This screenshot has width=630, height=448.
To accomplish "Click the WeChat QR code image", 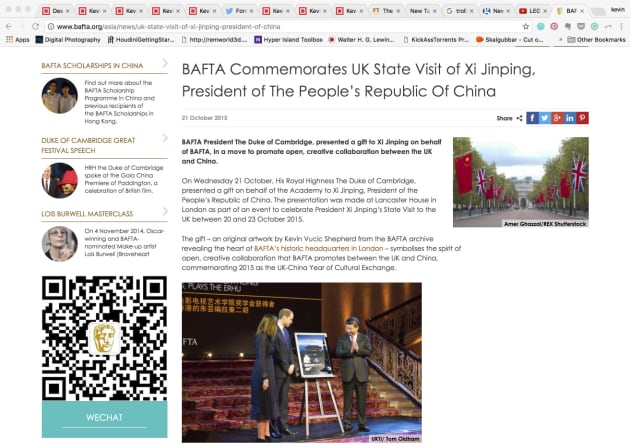I will [x=104, y=338].
